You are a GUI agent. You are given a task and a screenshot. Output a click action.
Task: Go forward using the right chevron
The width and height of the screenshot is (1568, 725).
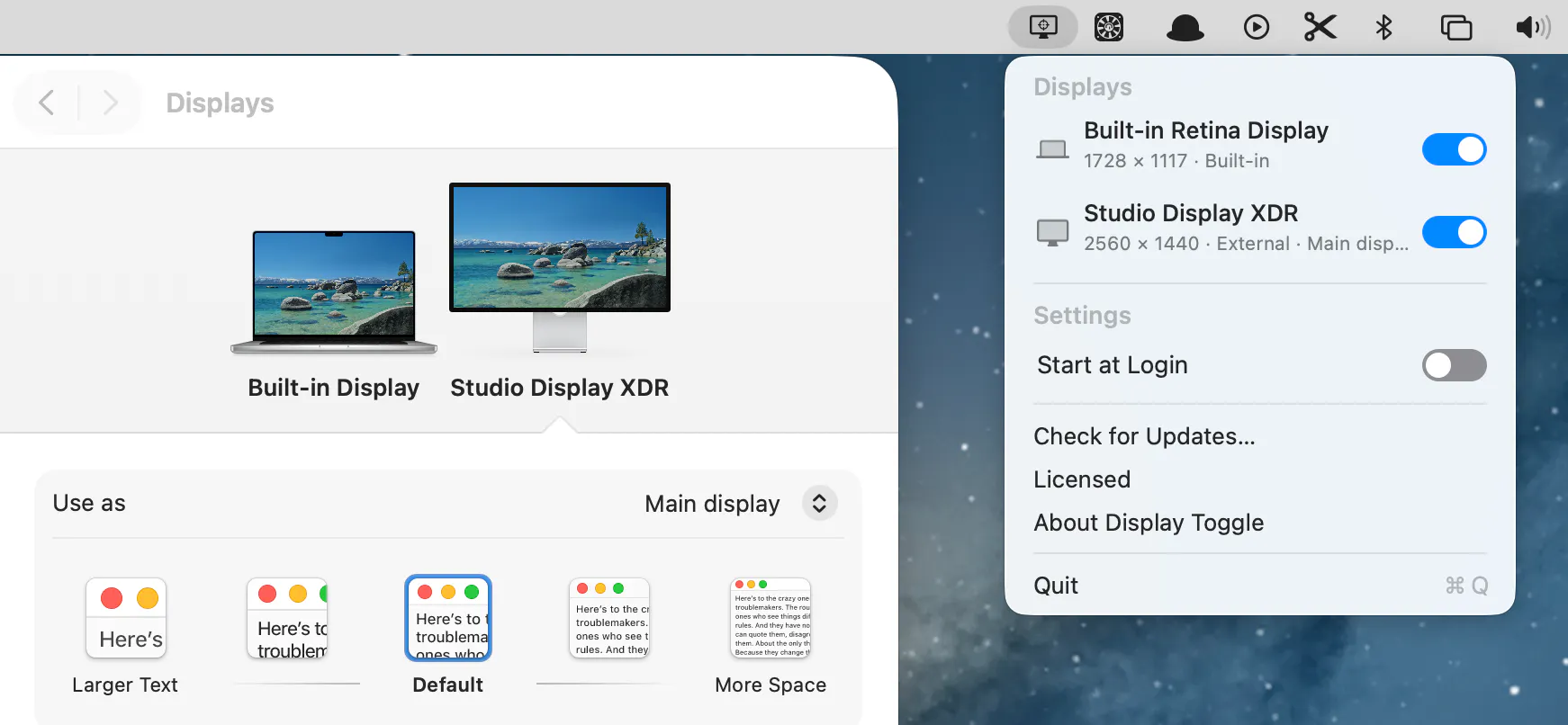(110, 103)
